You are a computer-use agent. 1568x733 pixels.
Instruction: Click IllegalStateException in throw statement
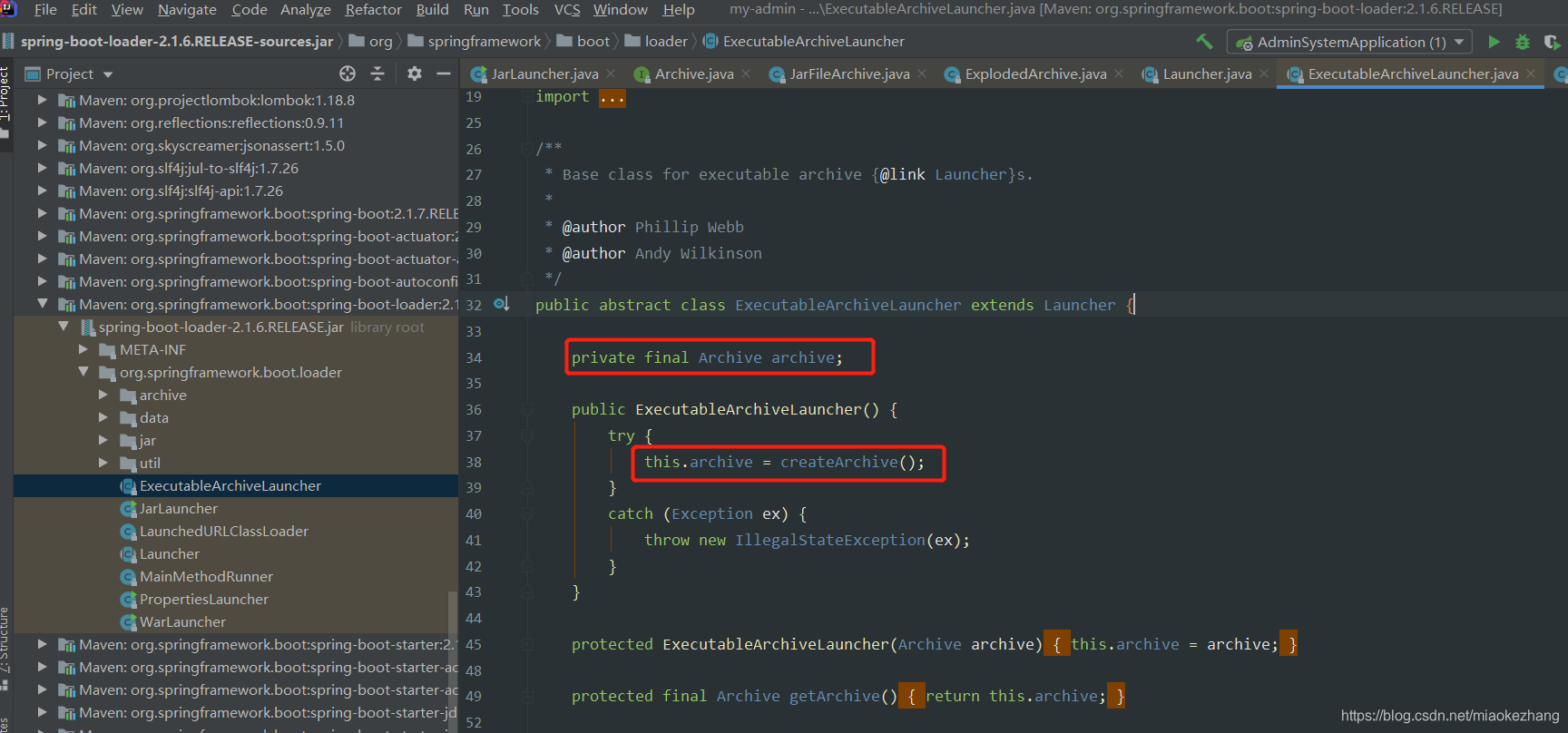point(829,540)
